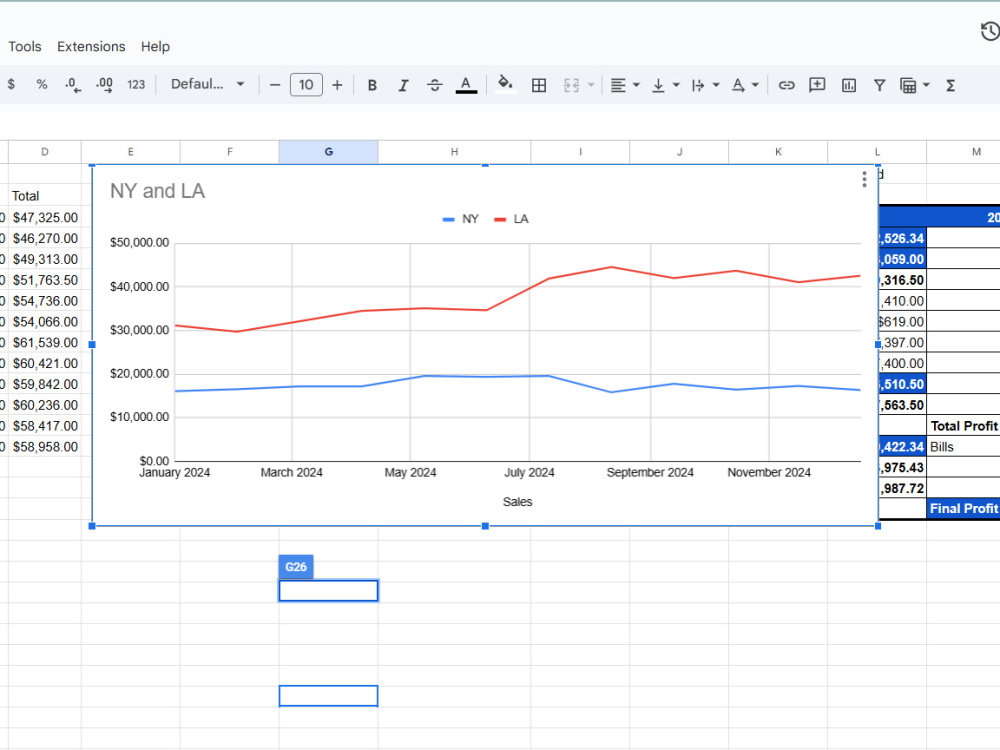Select cell with $54,066.00

45,321
